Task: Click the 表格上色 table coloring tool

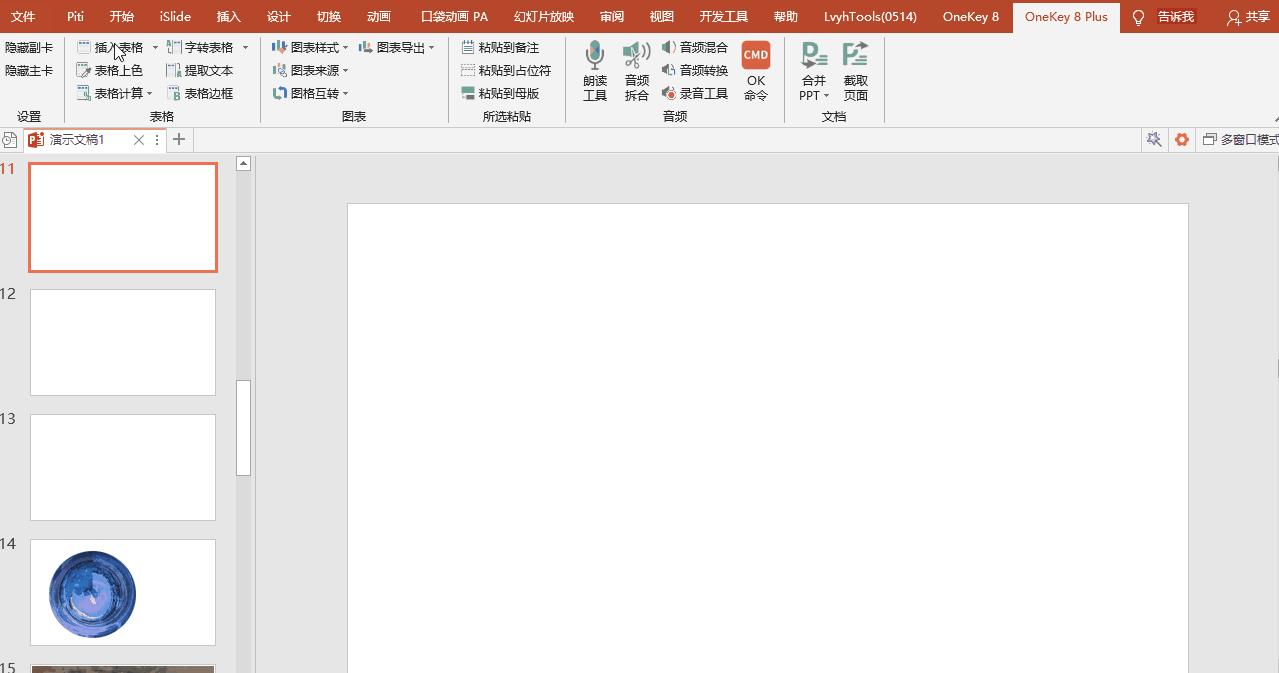Action: [110, 70]
